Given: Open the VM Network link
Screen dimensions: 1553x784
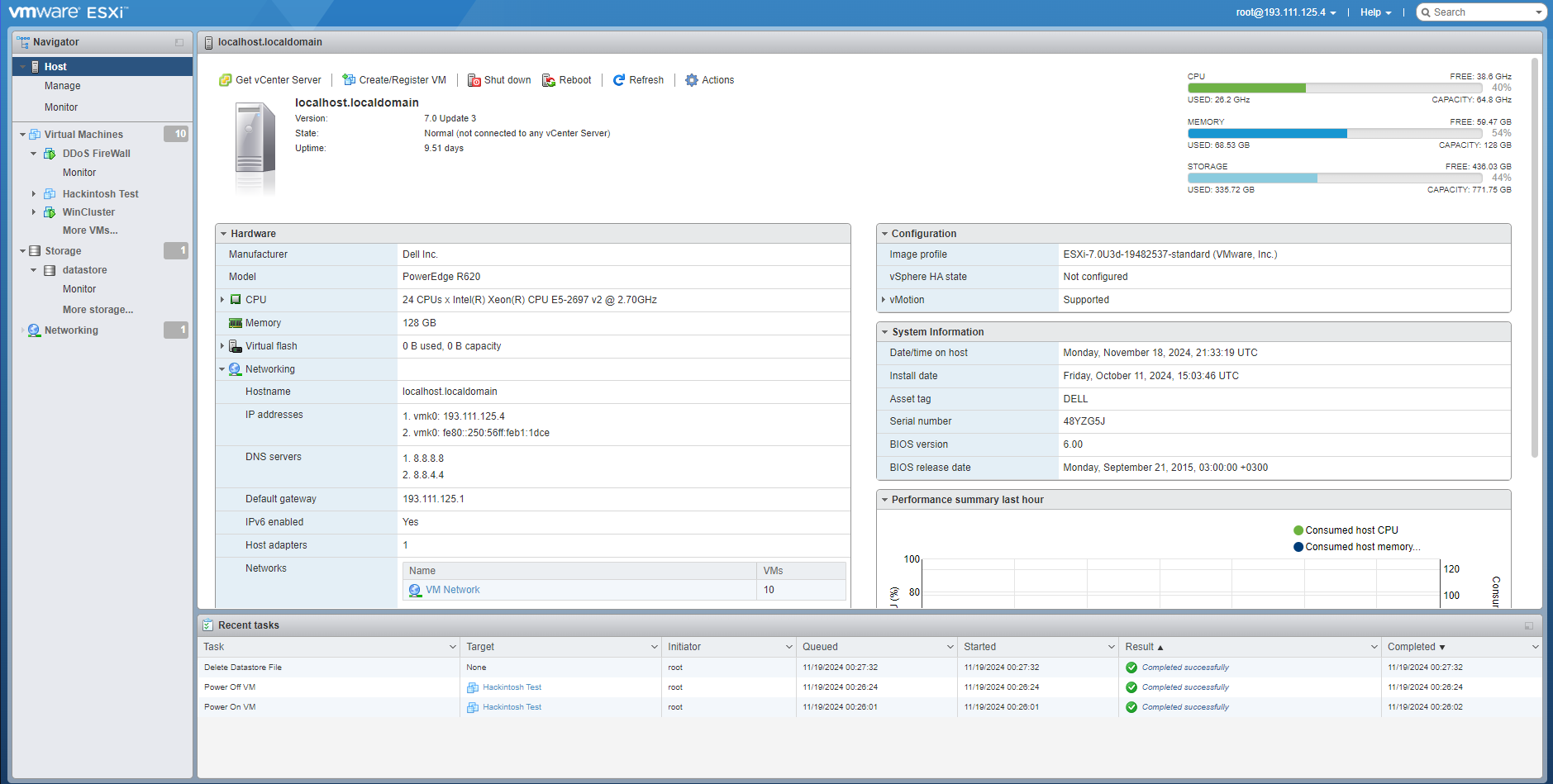Looking at the screenshot, I should tap(452, 590).
